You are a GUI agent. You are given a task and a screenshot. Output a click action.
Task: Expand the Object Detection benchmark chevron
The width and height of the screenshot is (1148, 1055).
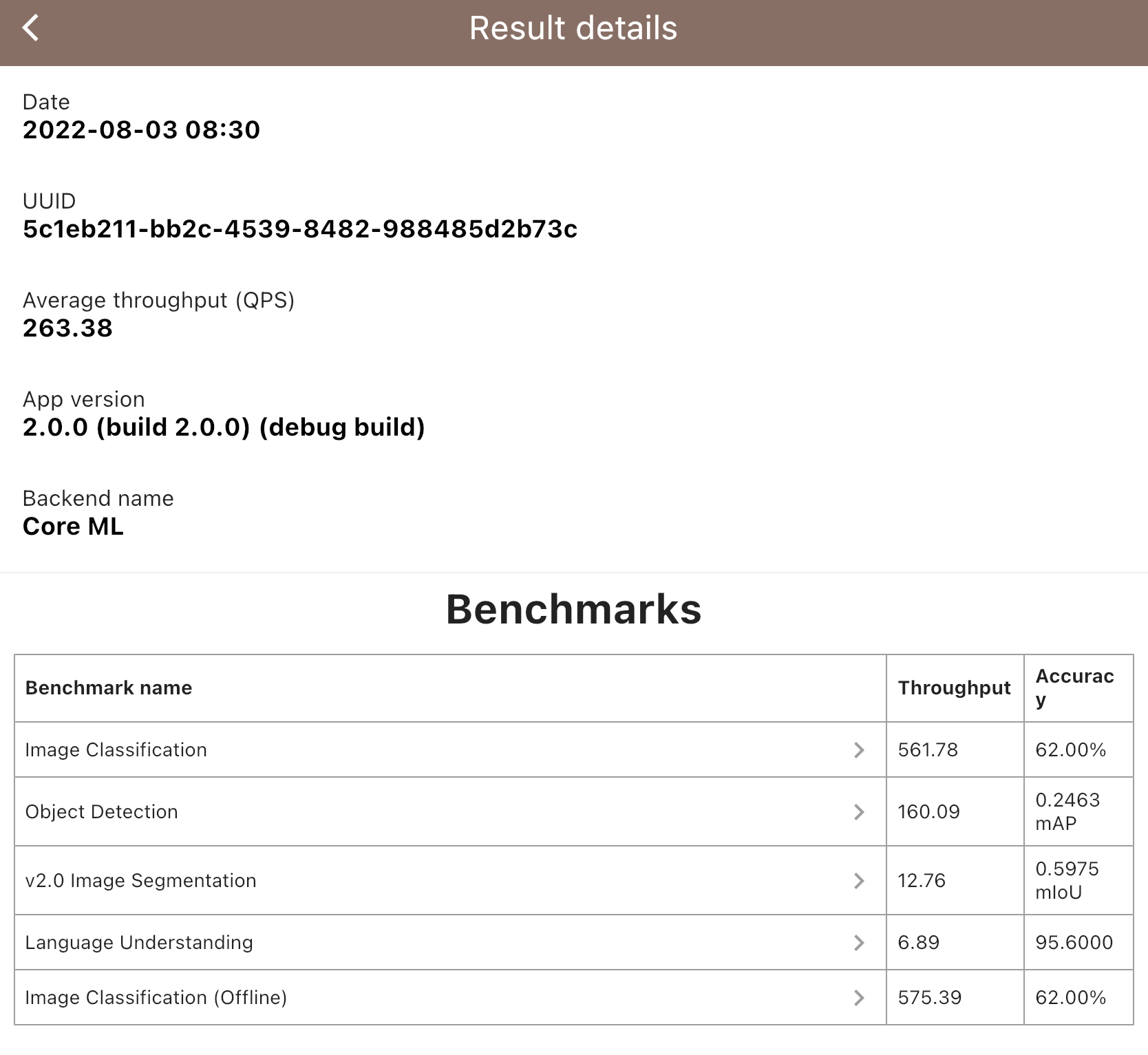[x=859, y=811]
